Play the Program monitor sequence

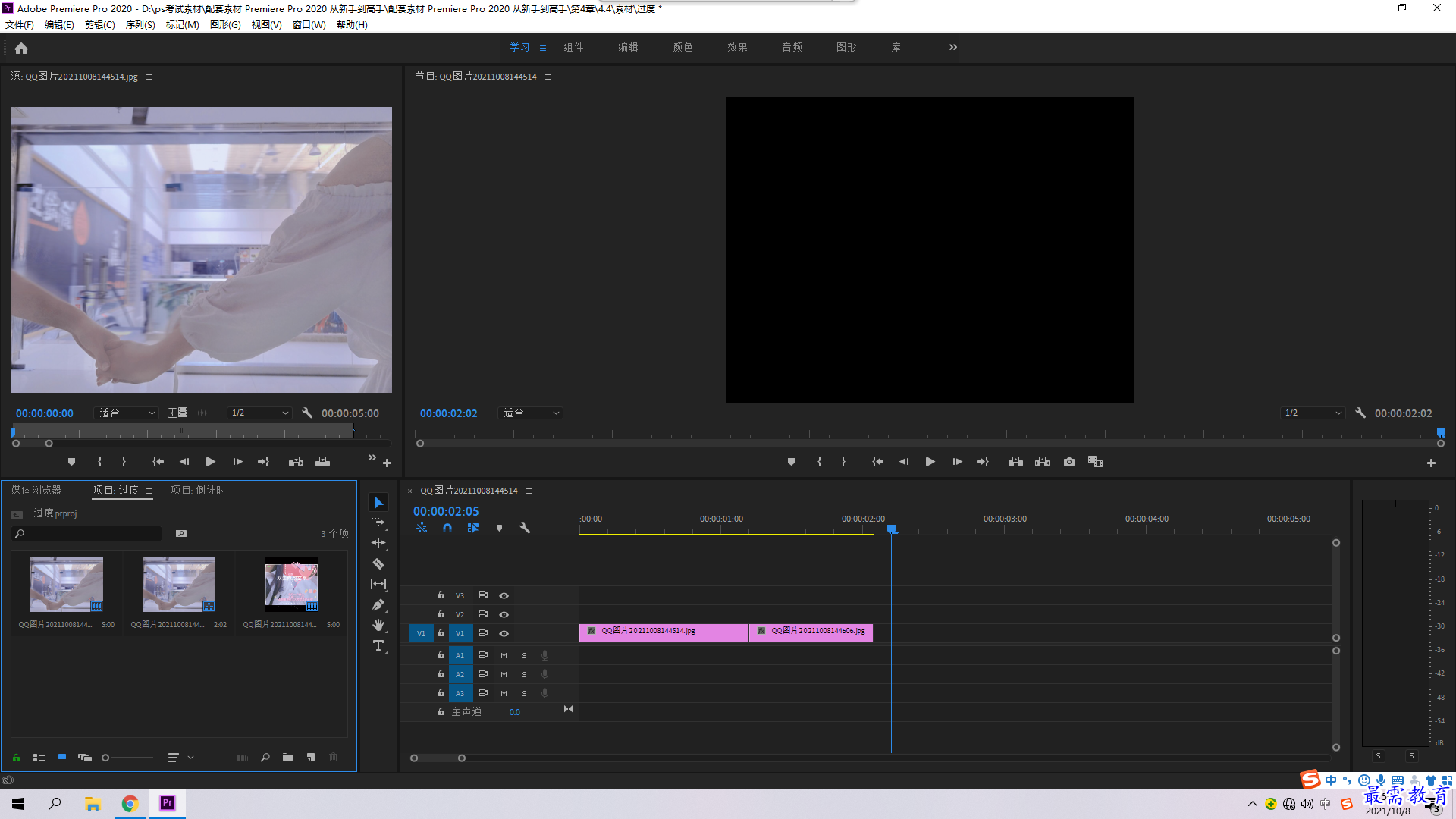[x=930, y=462]
